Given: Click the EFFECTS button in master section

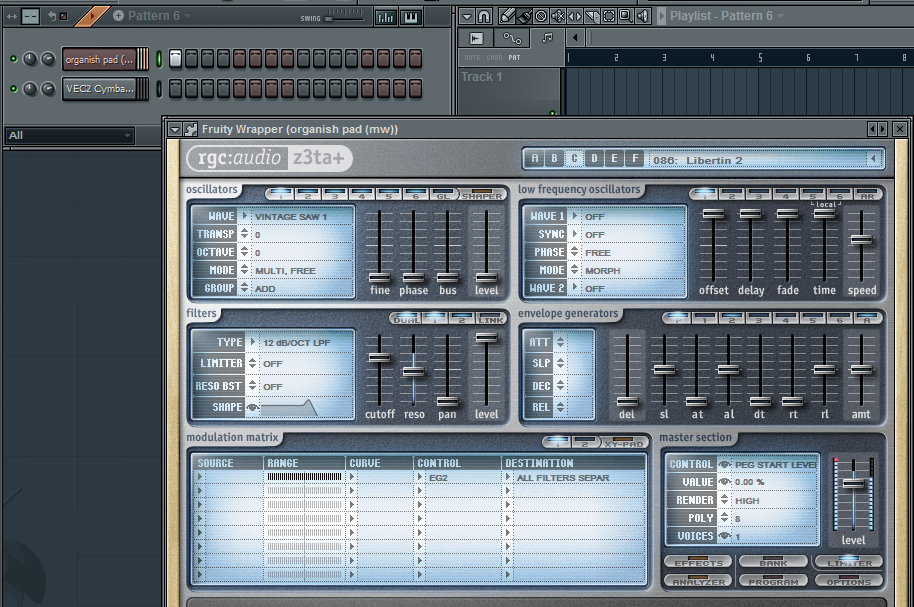Looking at the screenshot, I should pos(698,563).
